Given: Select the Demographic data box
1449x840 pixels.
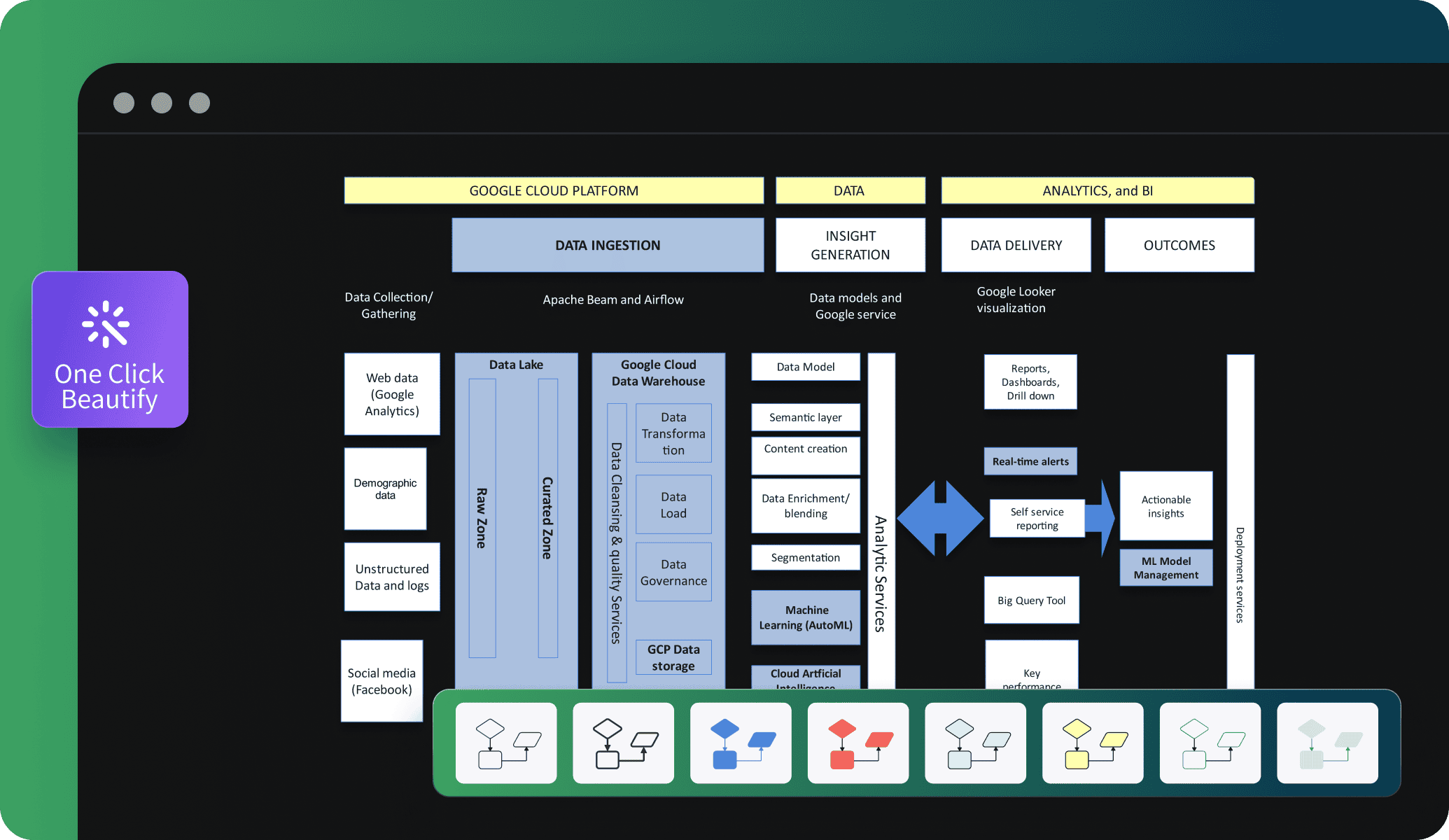Looking at the screenshot, I should point(385,489).
